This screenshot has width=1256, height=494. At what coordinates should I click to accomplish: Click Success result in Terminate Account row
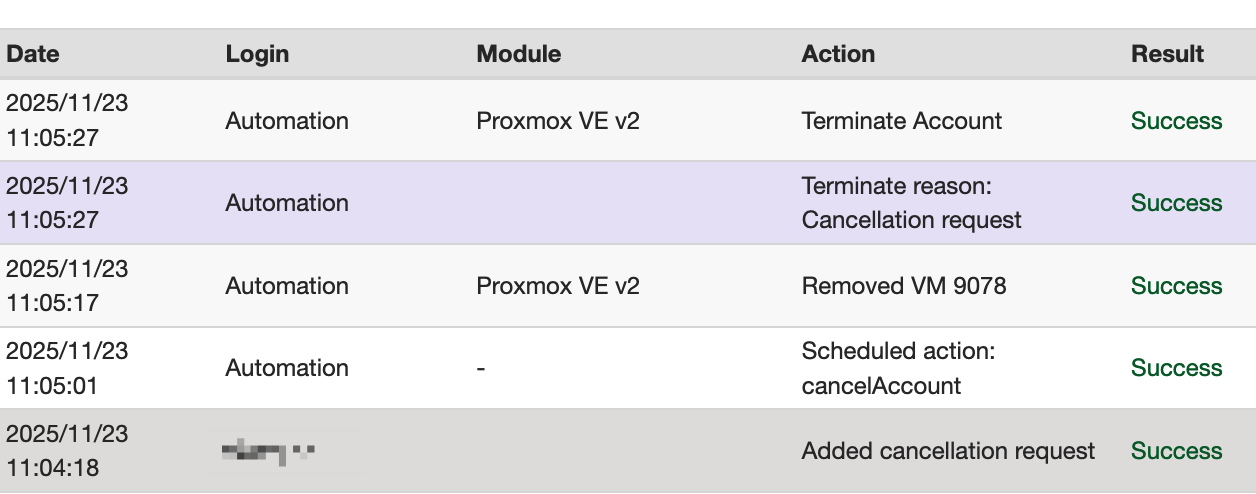point(1176,121)
